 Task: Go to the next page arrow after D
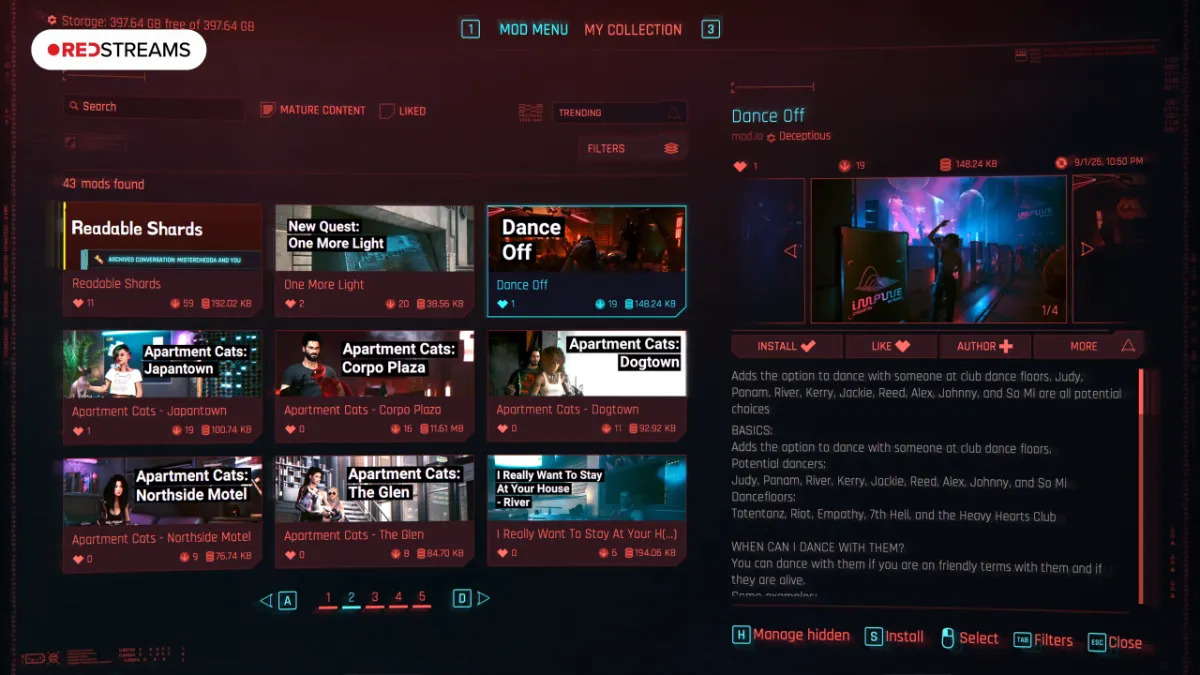pyautogui.click(x=484, y=599)
